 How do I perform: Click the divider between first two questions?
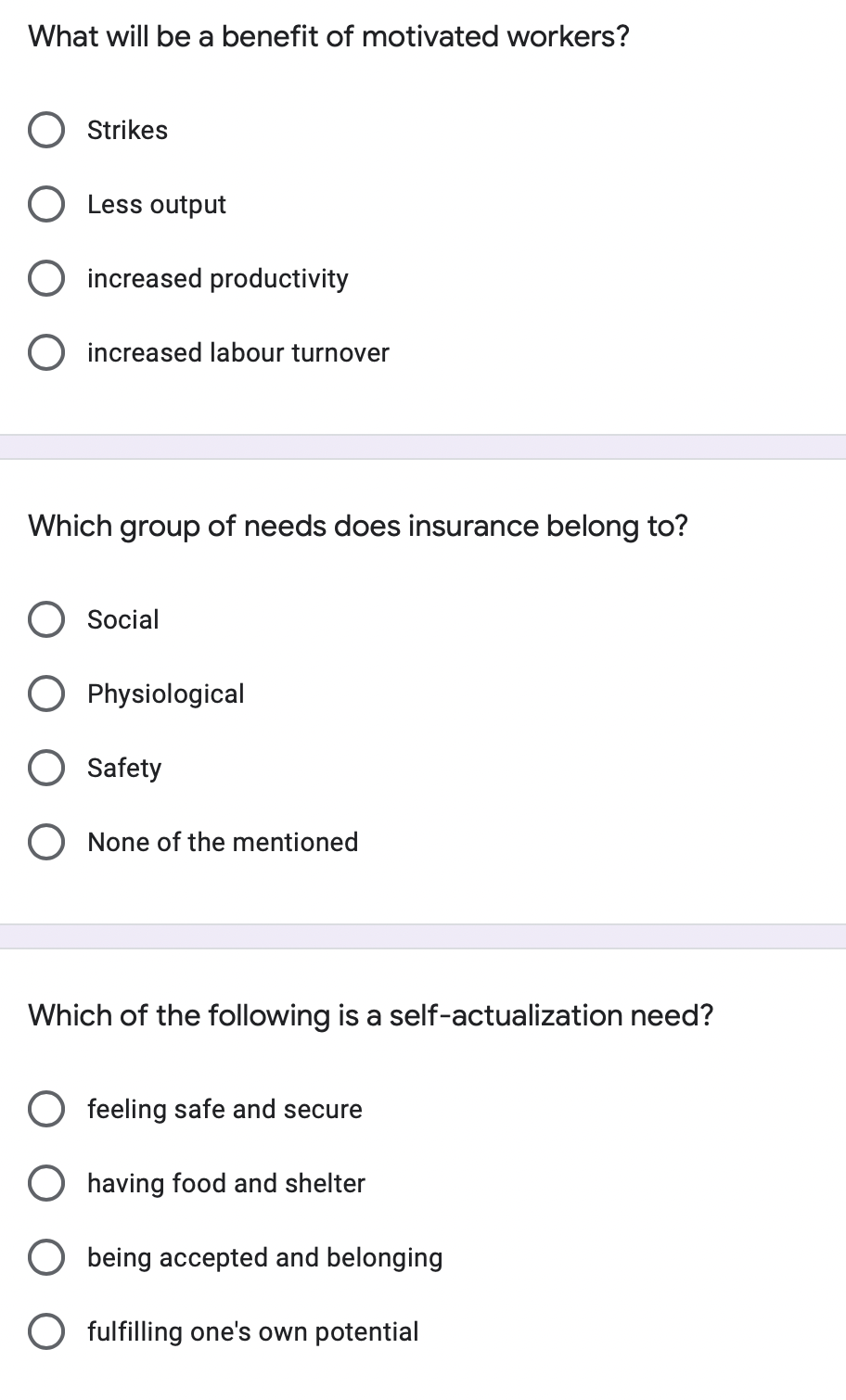point(423,445)
